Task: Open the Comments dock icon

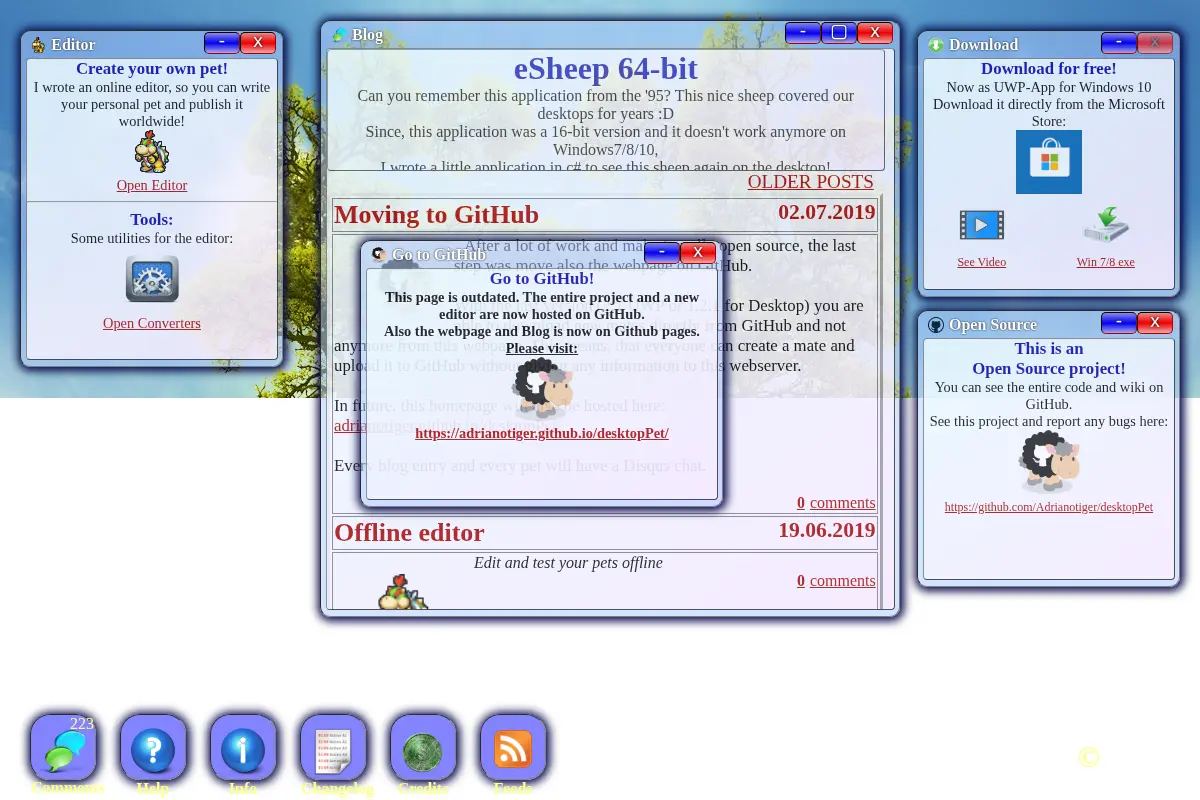Action: [x=63, y=748]
